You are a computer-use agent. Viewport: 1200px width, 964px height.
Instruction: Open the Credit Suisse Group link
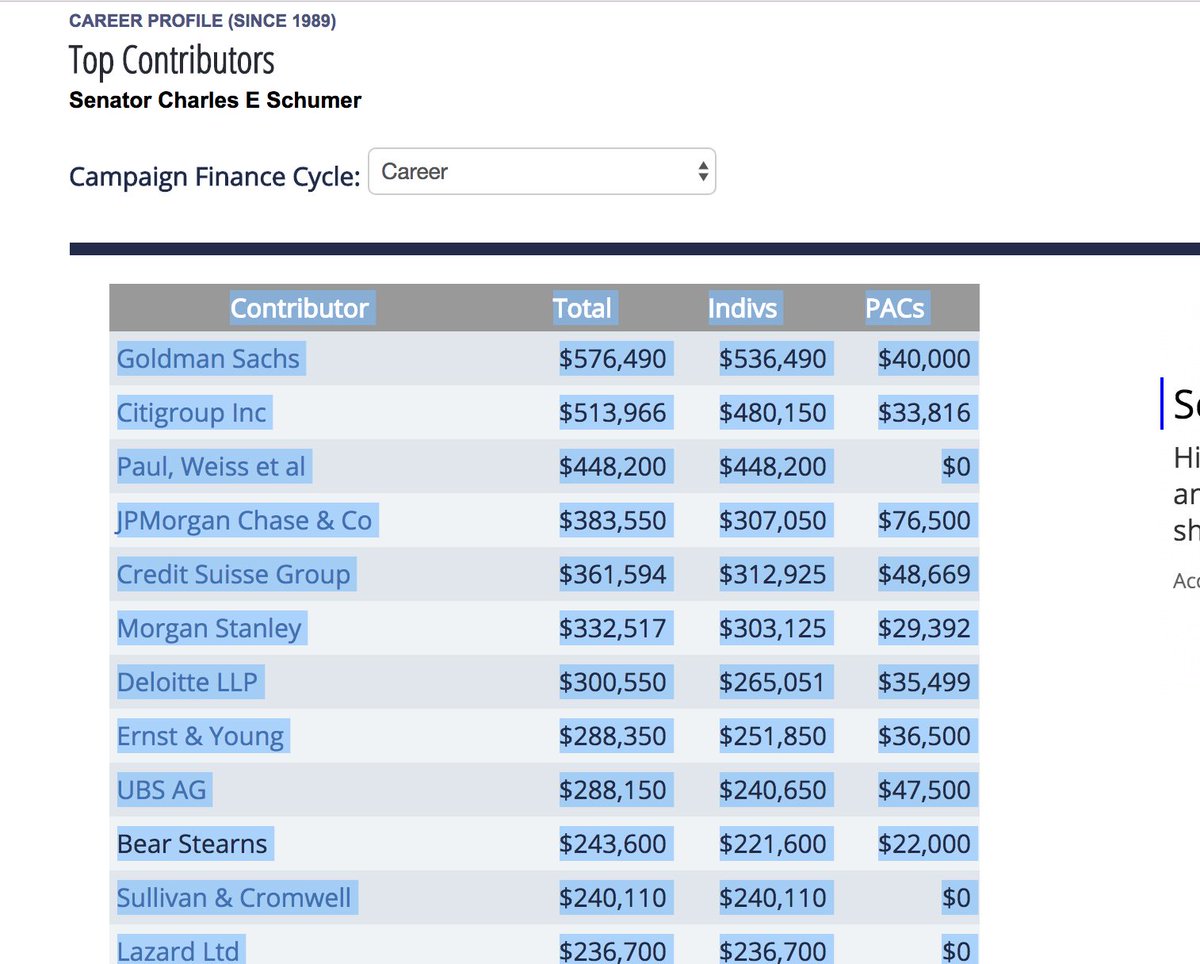[234, 574]
